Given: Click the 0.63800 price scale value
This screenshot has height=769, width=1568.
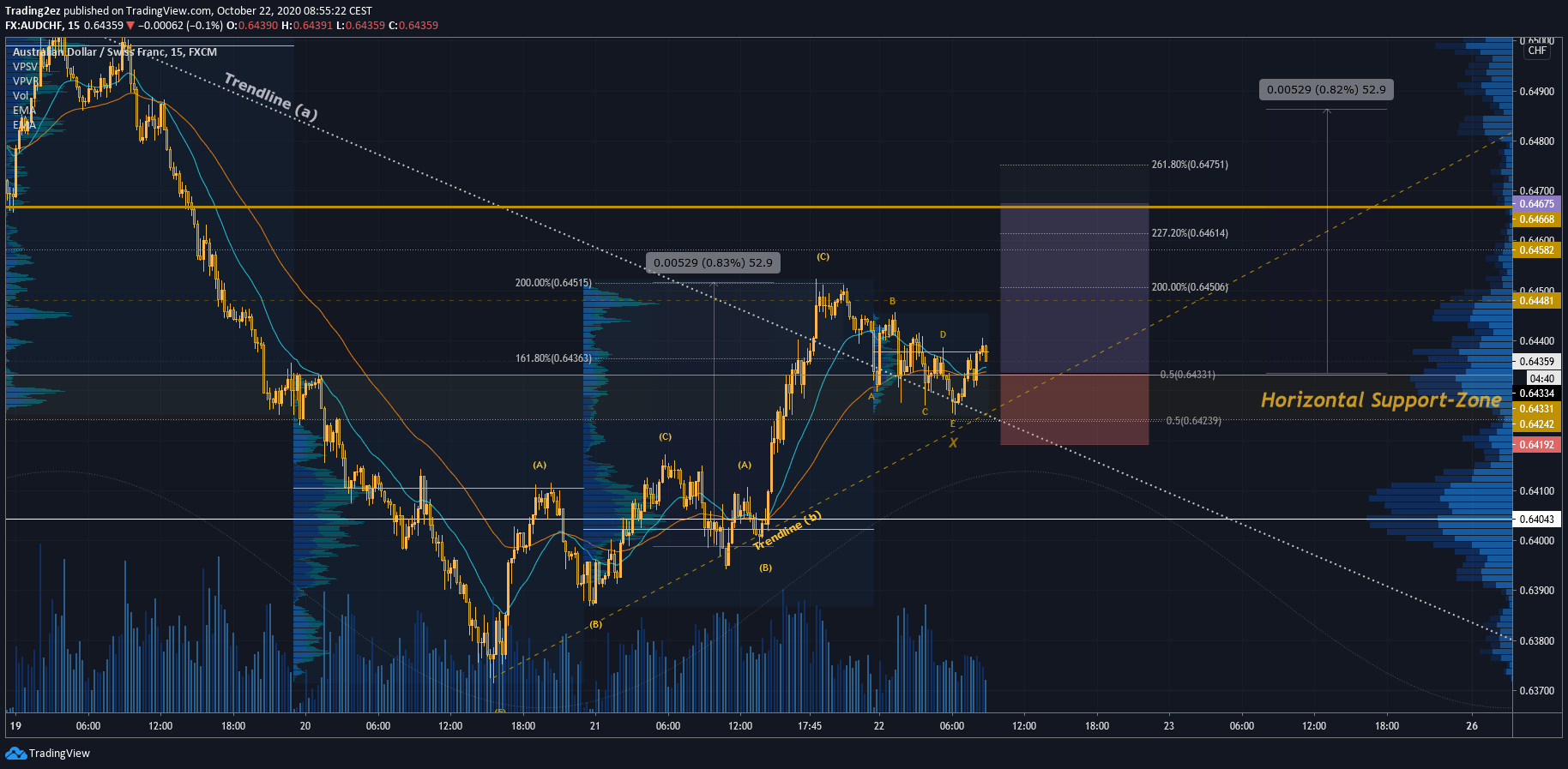Looking at the screenshot, I should coord(1536,641).
